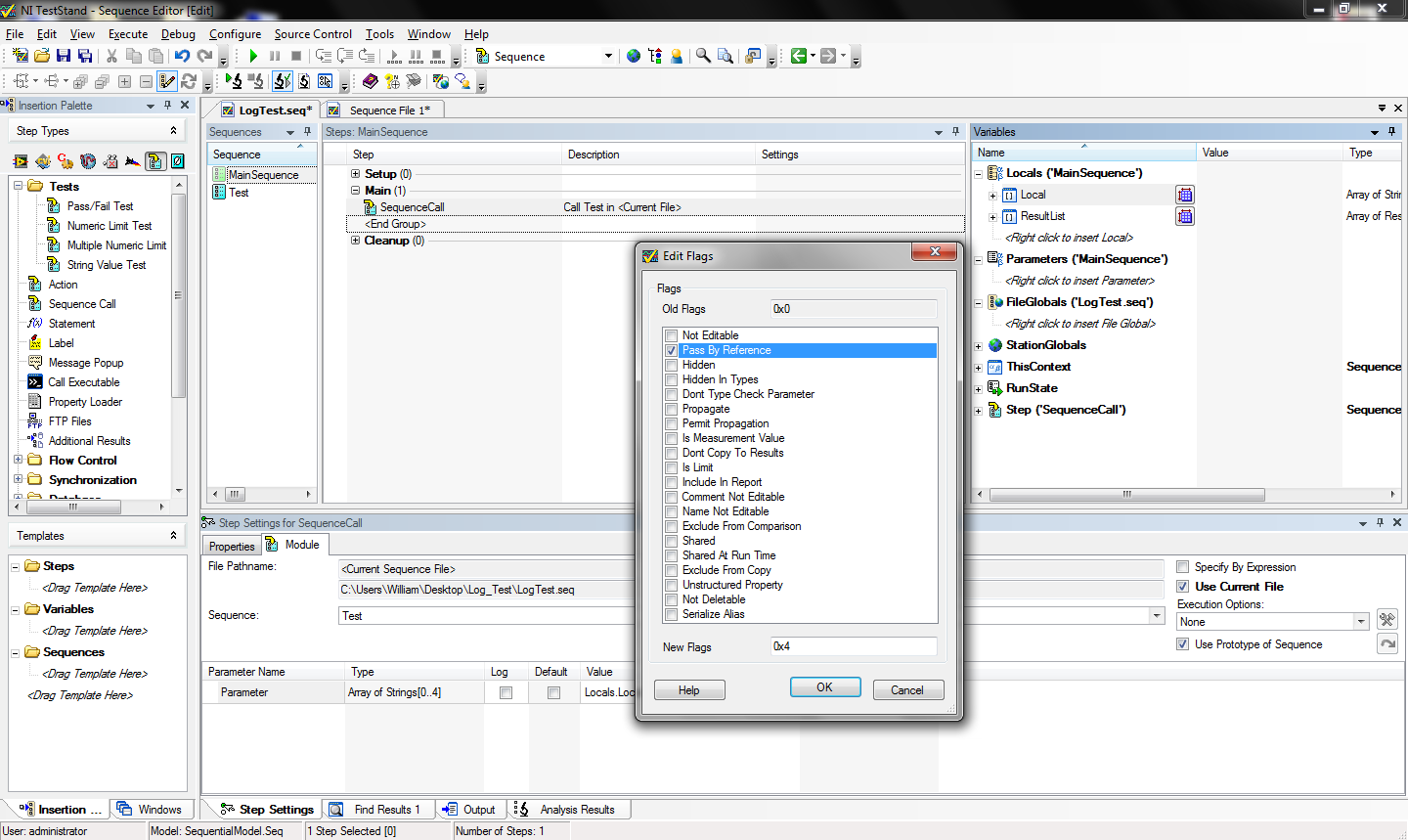1408x840 pixels.
Task: Uncheck the Use Current File option
Action: 1183,587
